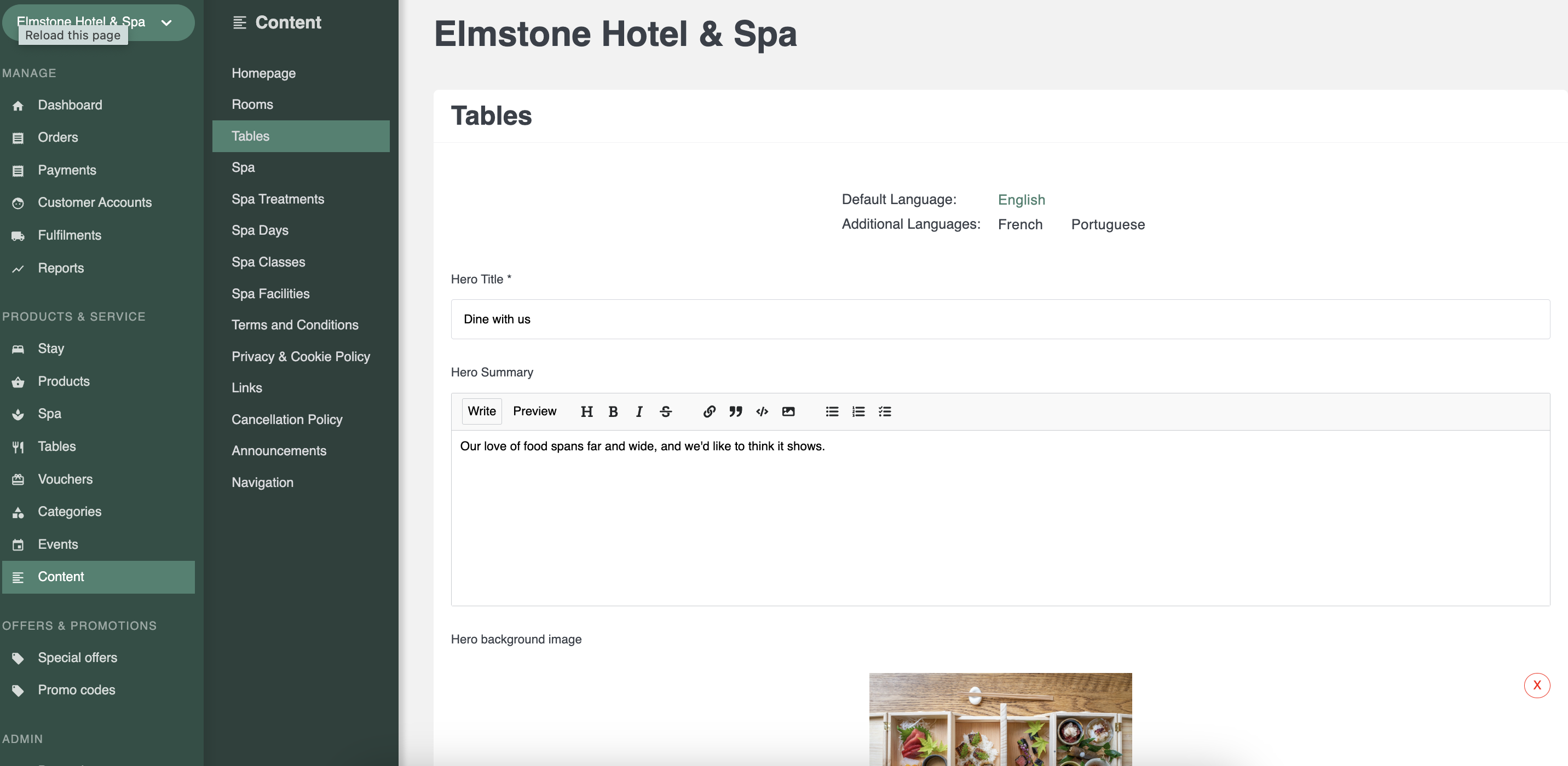Image resolution: width=1568 pixels, height=766 pixels.
Task: Click the heading format icon in editor
Action: point(586,412)
